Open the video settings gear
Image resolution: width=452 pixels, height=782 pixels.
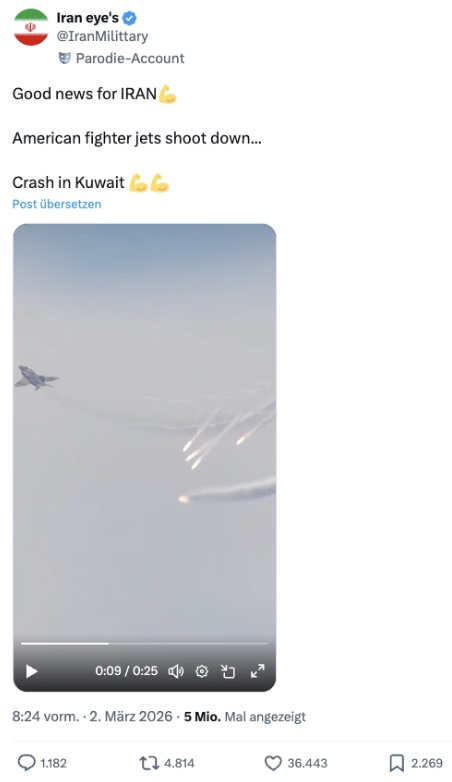coord(202,671)
